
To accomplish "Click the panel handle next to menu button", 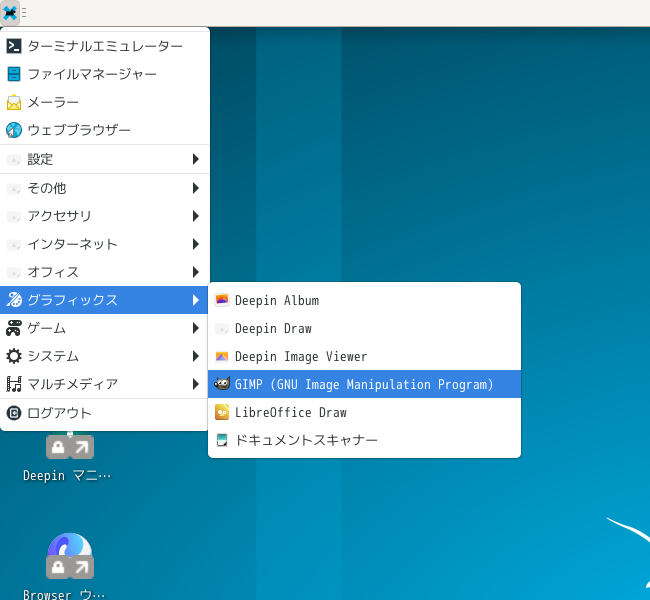I will click(24, 13).
